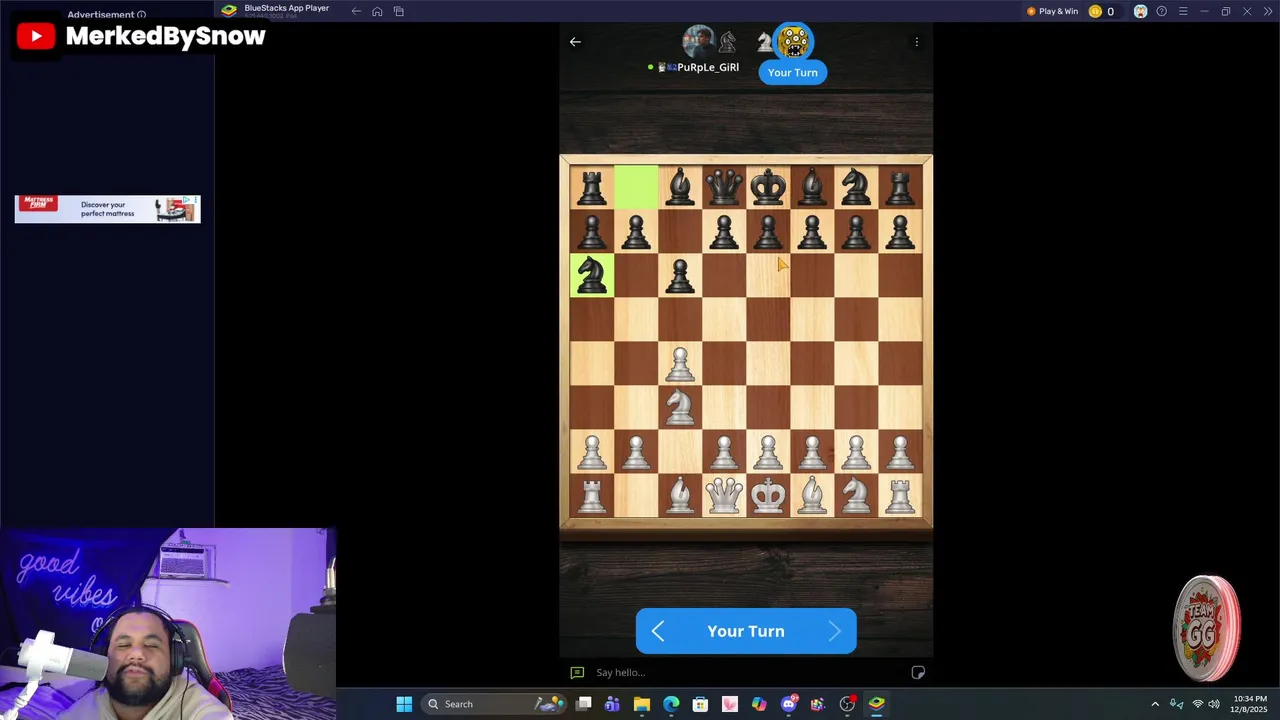Click the Mattress Firm advertisement banner
The height and width of the screenshot is (720, 1280).
pos(107,209)
